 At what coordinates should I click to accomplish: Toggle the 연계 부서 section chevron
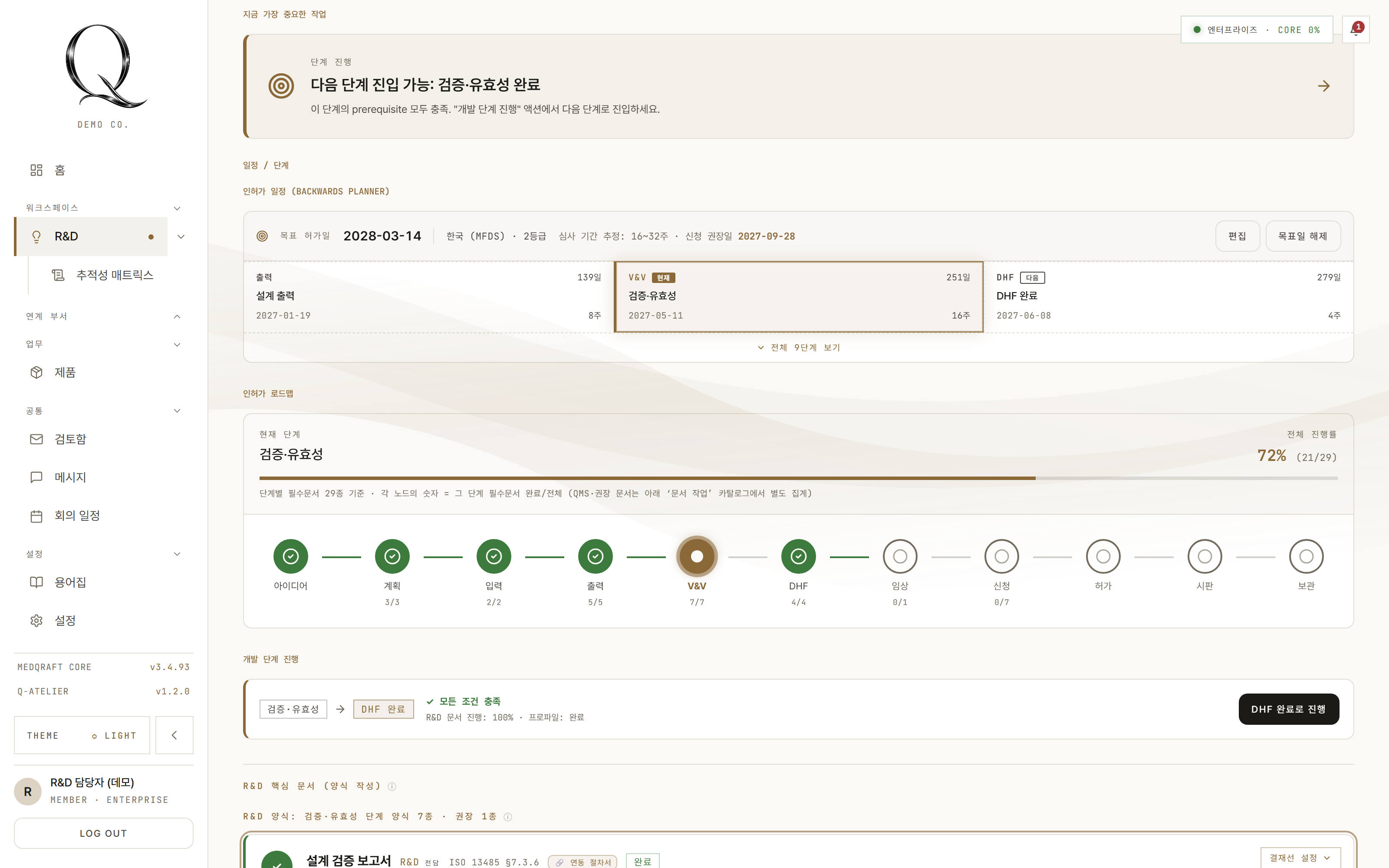pyautogui.click(x=178, y=316)
